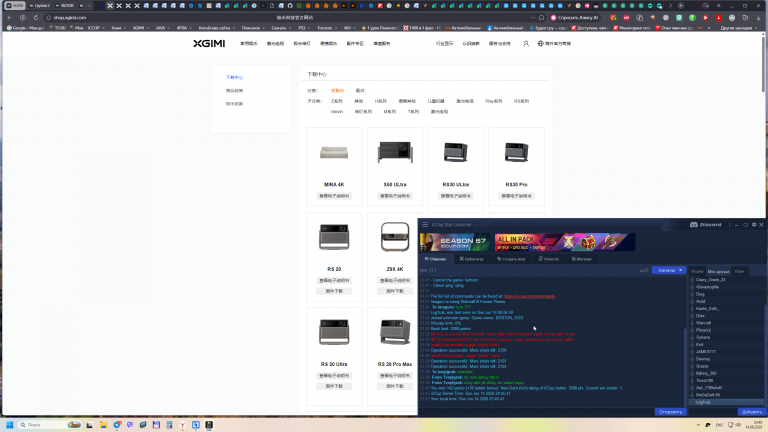Open Yandex Browser from the taskbar

pyautogui.click(x=182, y=425)
